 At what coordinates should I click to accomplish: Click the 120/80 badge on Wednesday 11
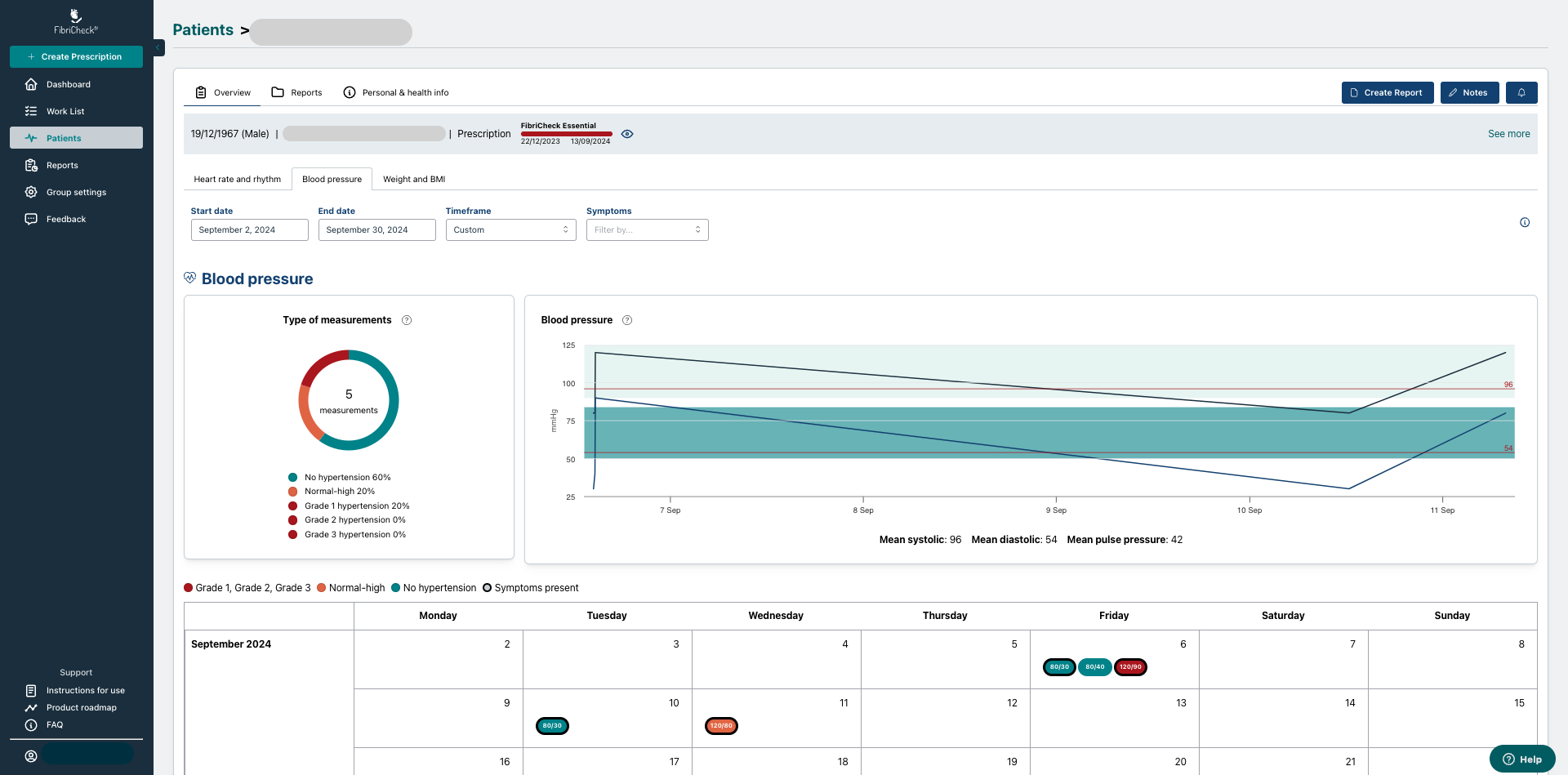(721, 726)
